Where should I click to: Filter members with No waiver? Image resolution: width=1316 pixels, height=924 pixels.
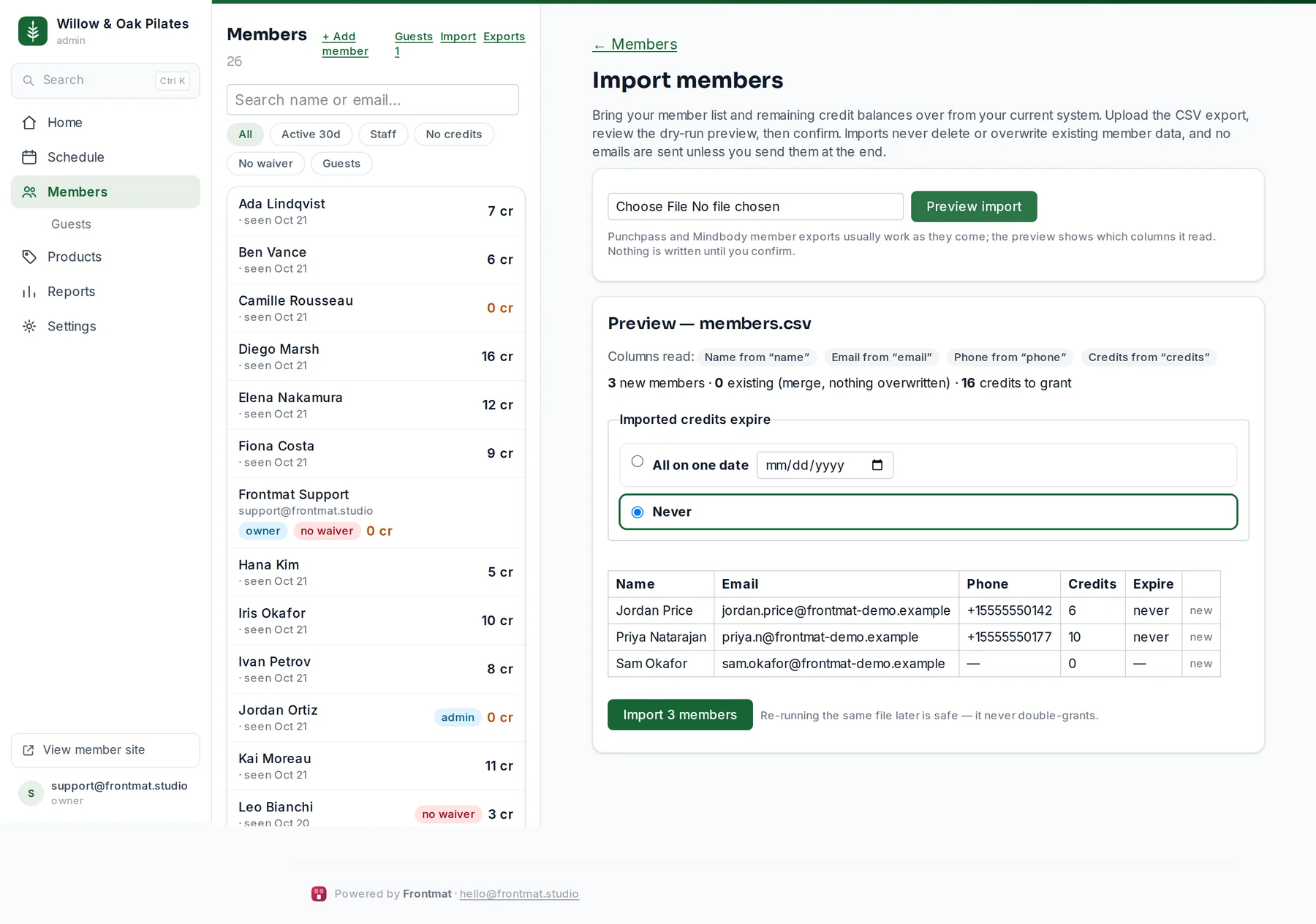pos(265,164)
